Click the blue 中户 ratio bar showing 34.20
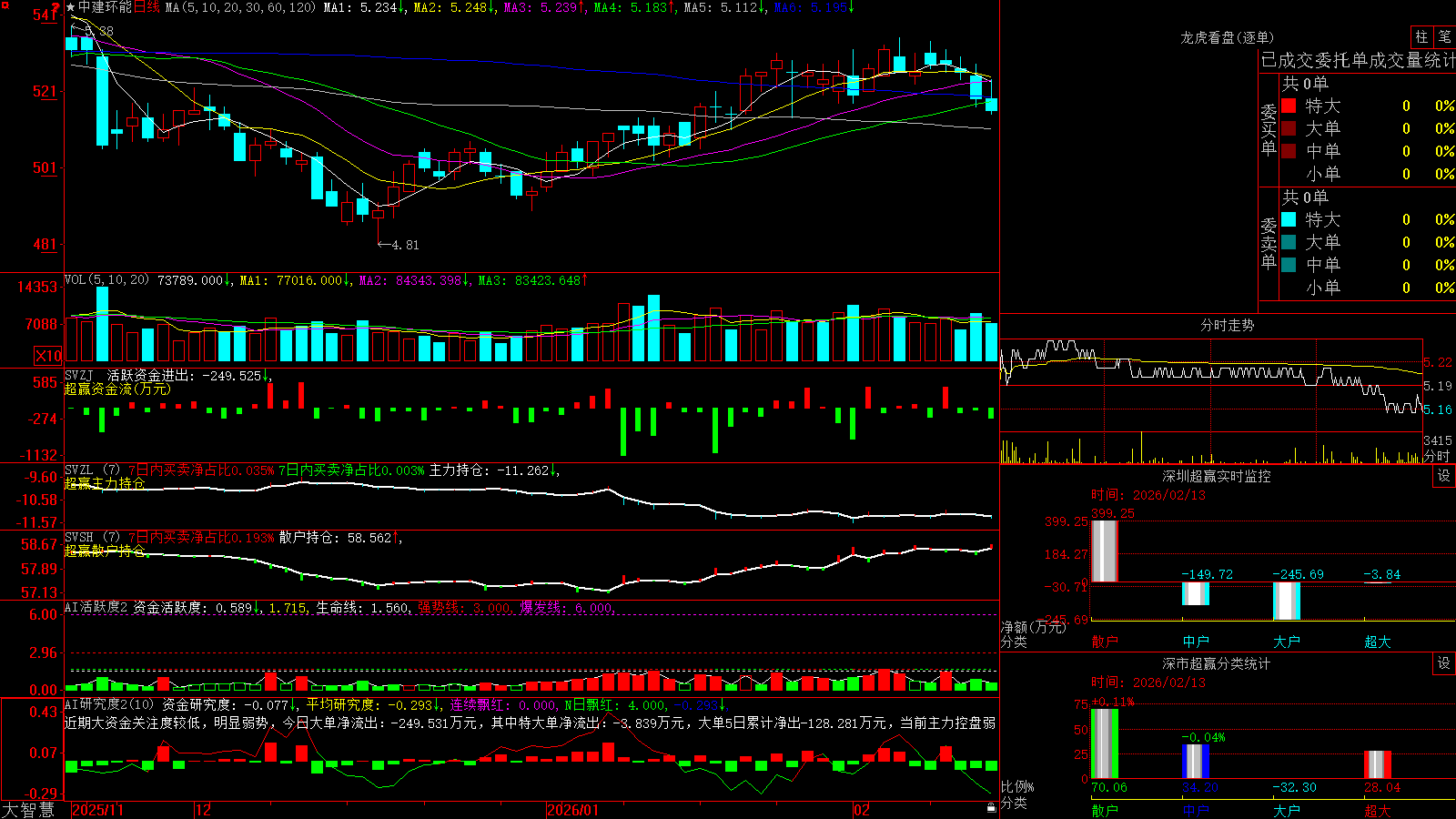Viewport: 1456px width, 819px height. tap(1195, 762)
